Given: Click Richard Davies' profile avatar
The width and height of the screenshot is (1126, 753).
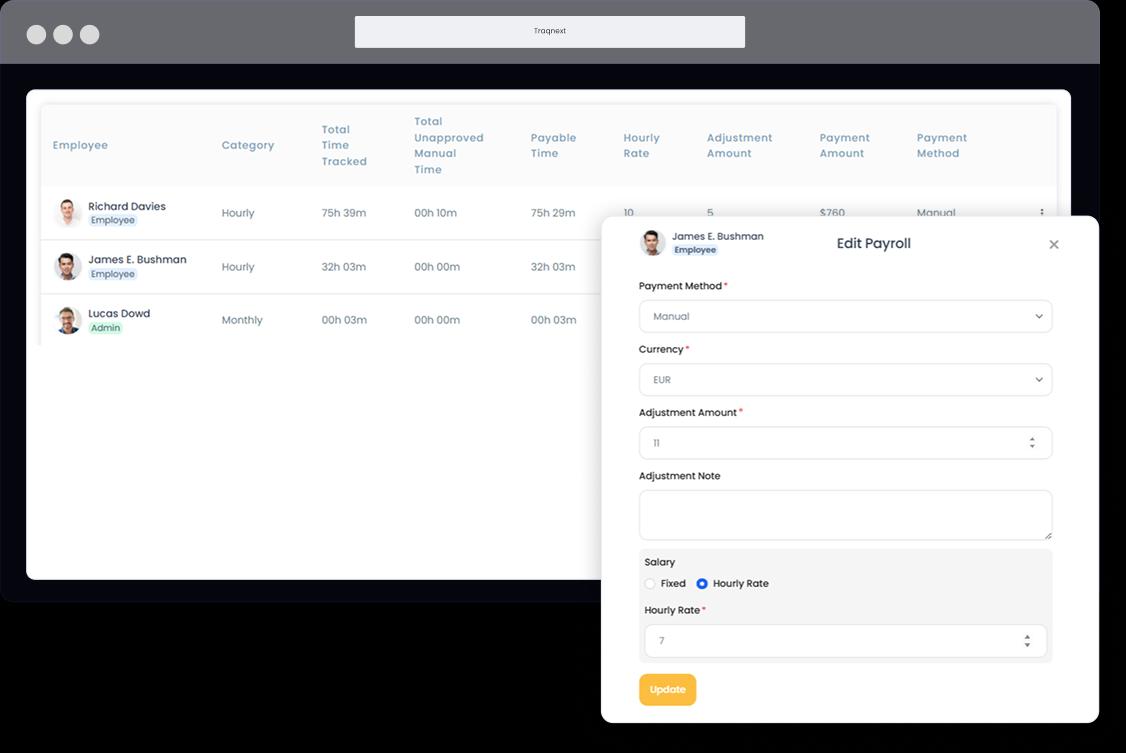Looking at the screenshot, I should (67, 213).
